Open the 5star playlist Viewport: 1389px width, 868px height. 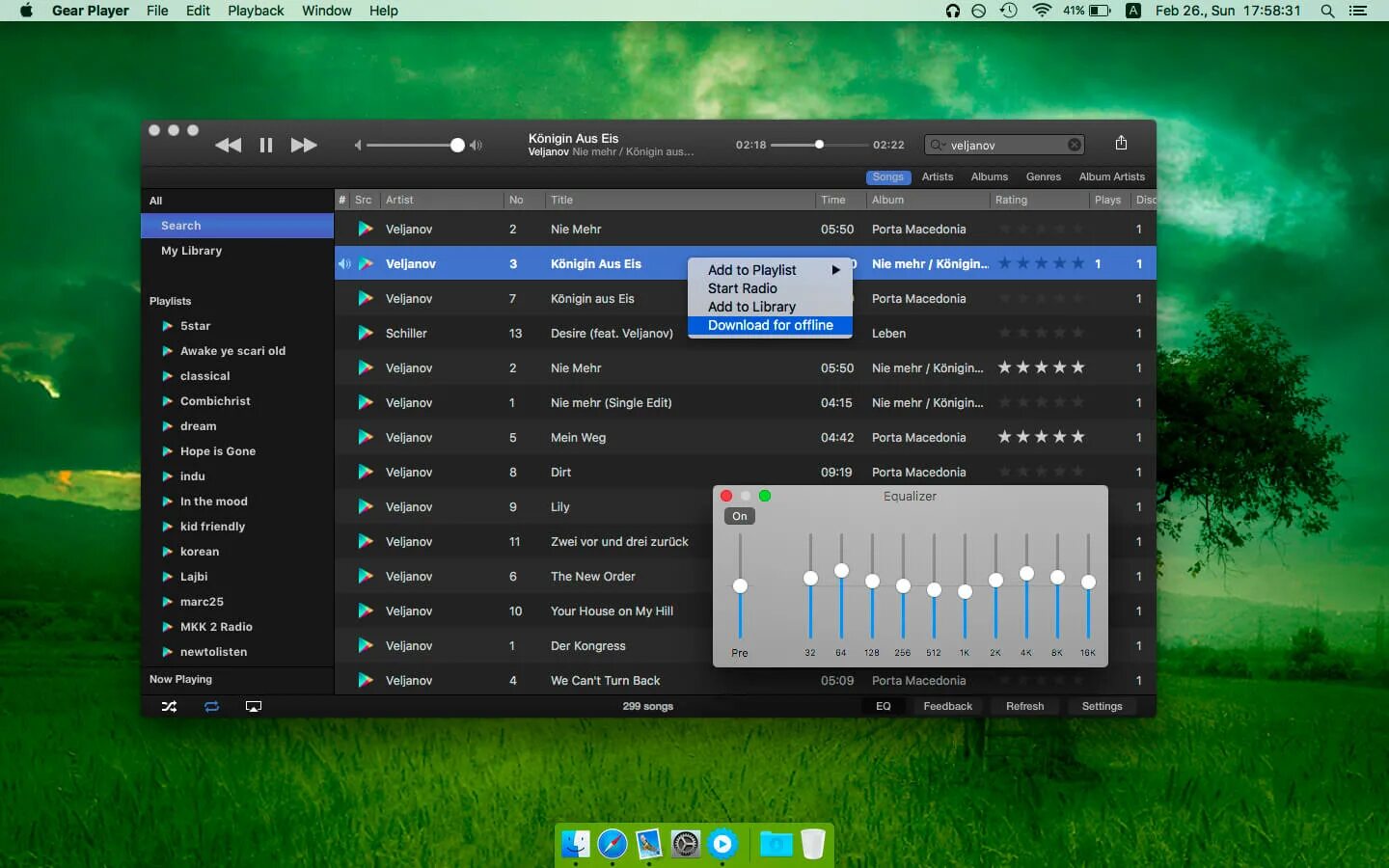point(195,326)
